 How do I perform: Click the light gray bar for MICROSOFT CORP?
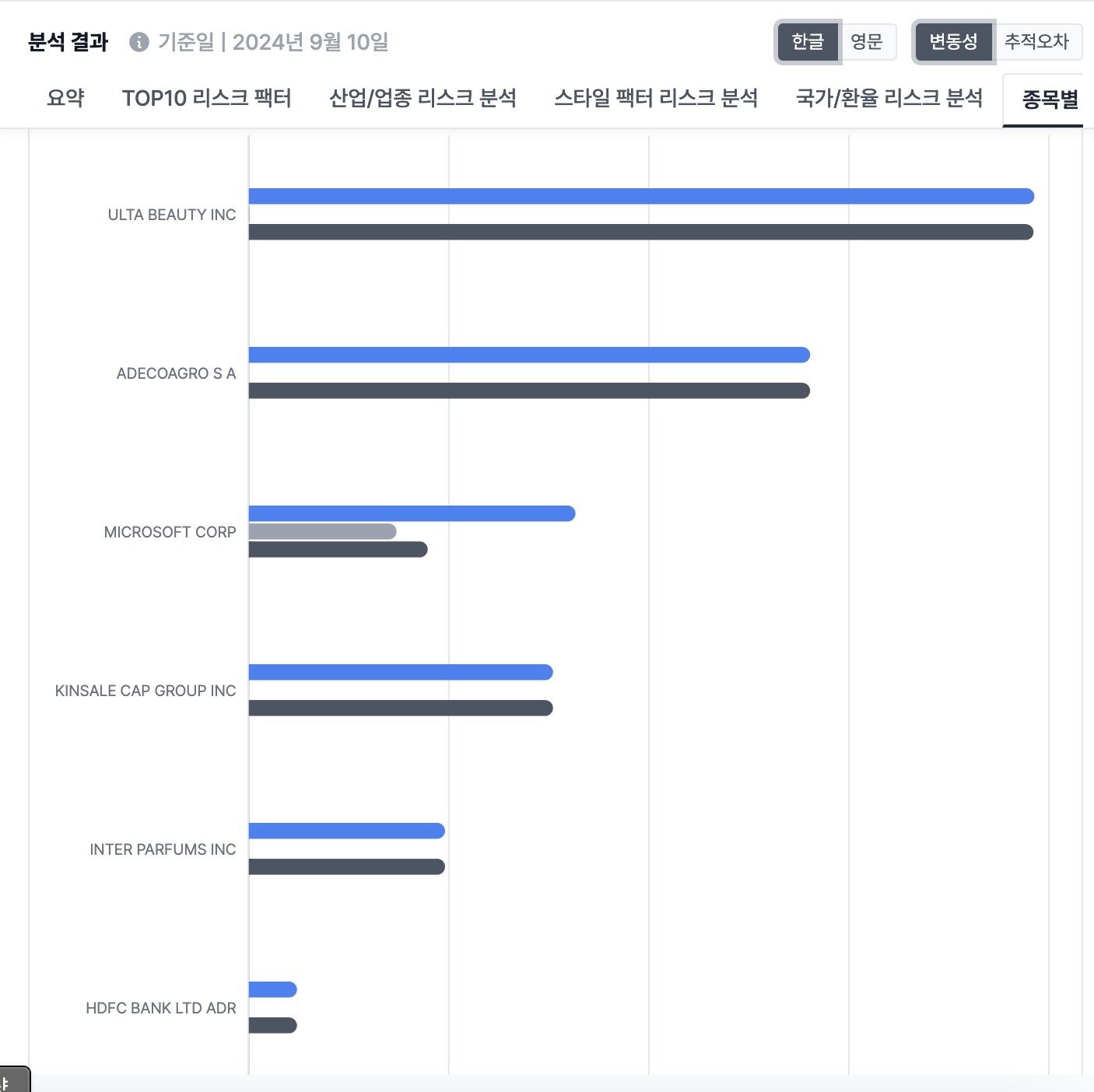coord(322,531)
